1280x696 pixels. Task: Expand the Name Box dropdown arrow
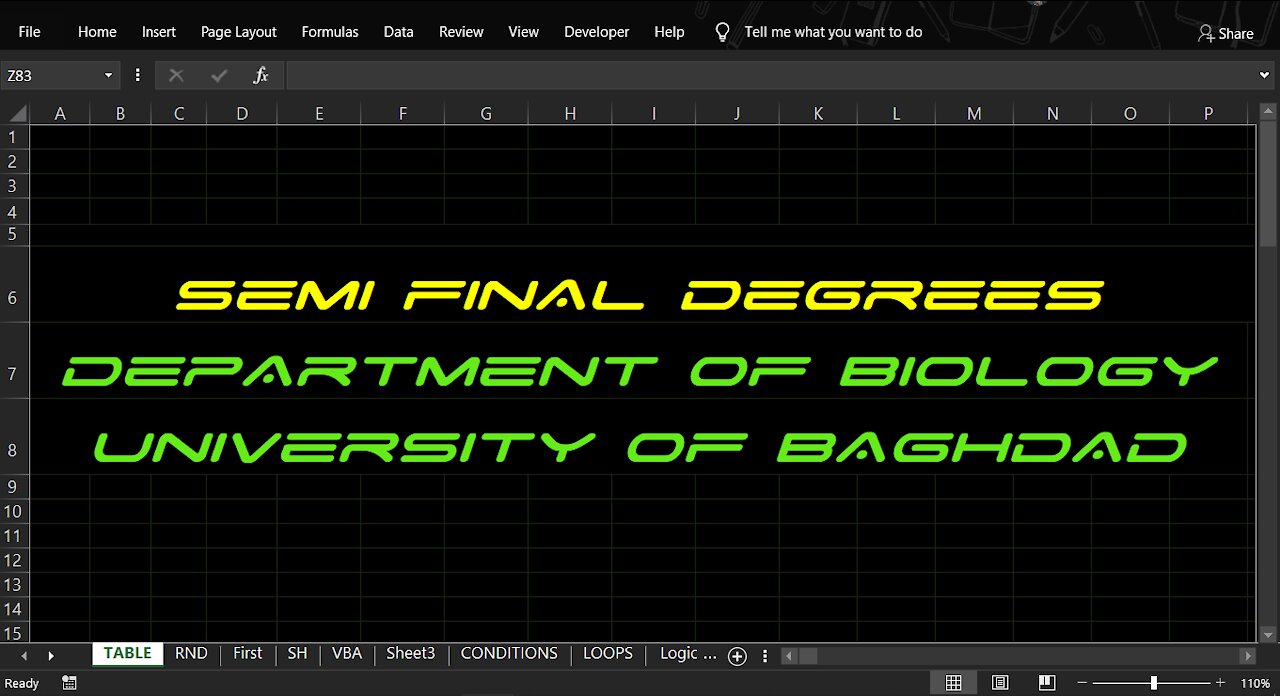[108, 76]
